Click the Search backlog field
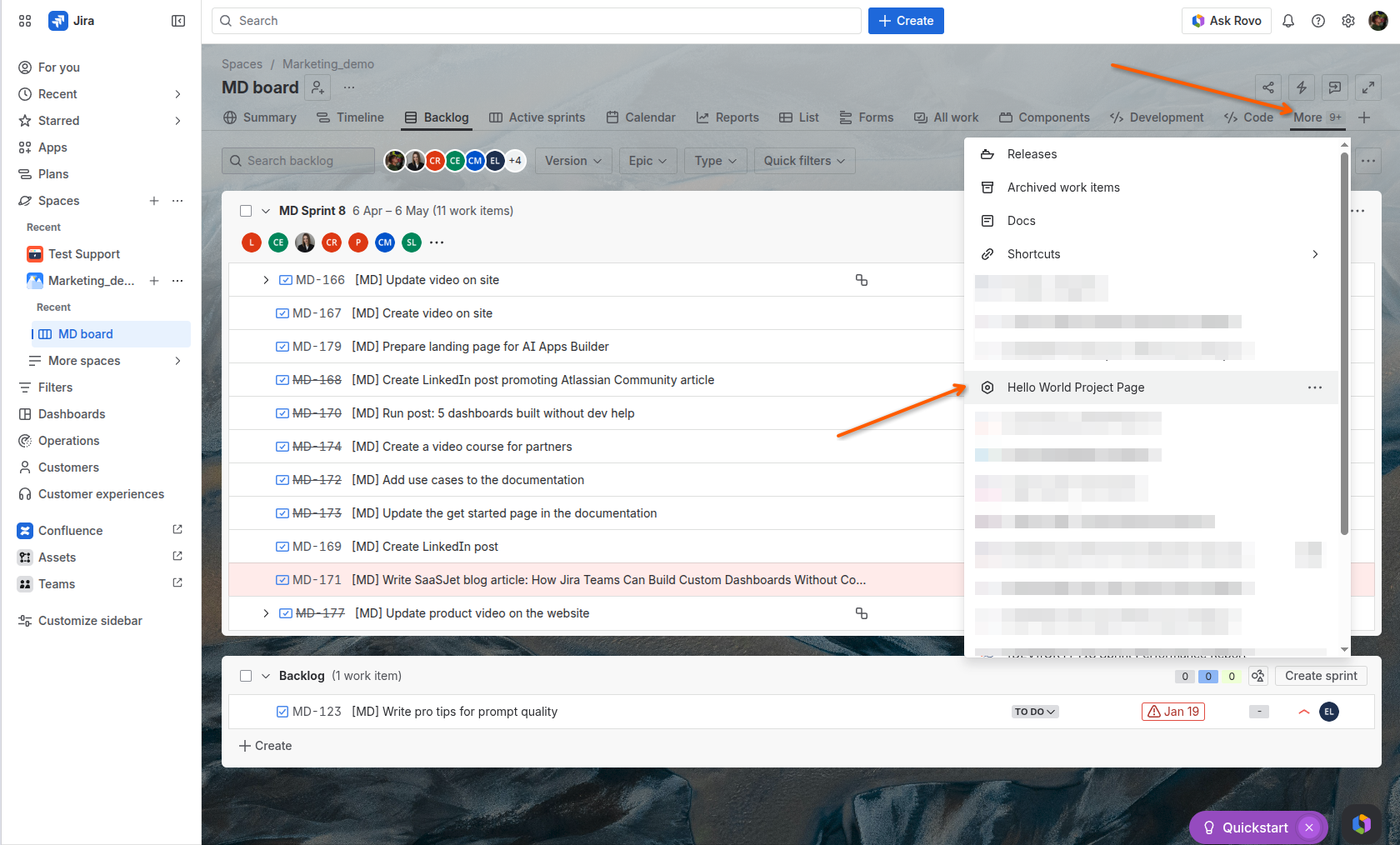The image size is (1400, 845). click(298, 161)
